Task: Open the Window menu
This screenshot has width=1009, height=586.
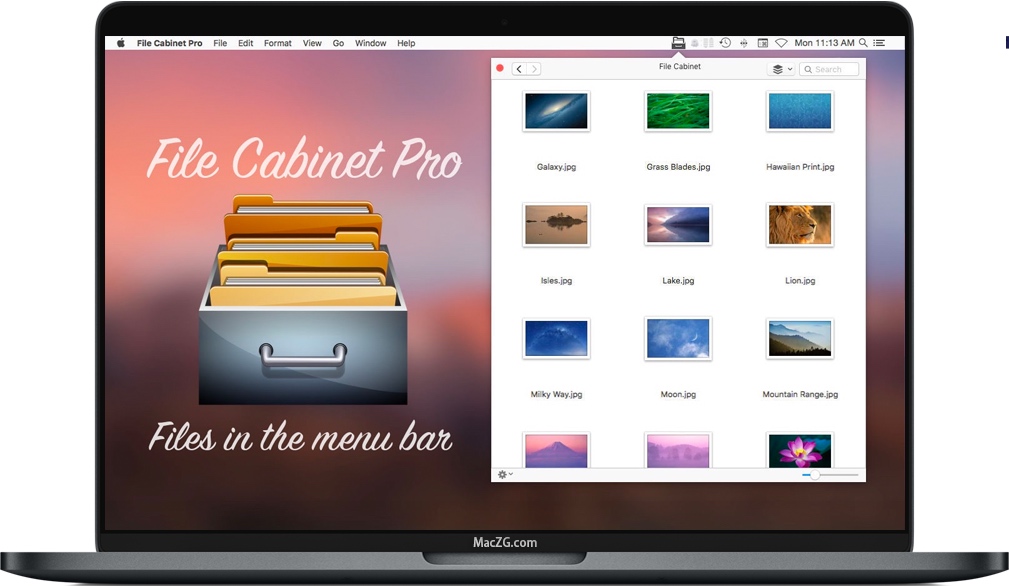Action: coord(370,43)
